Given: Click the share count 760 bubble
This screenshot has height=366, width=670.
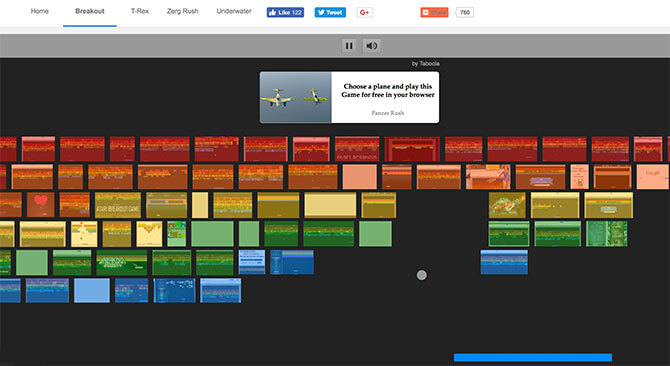Looking at the screenshot, I should tap(464, 12).
